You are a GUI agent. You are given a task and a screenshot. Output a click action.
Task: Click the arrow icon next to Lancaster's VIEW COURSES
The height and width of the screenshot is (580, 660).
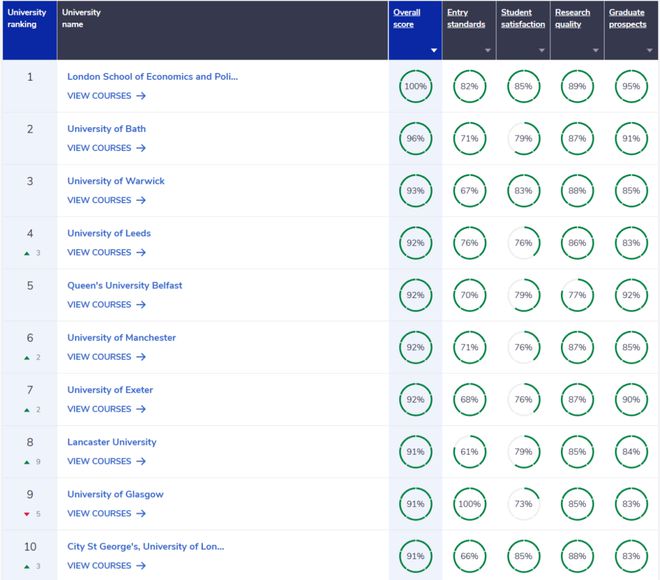[141, 461]
